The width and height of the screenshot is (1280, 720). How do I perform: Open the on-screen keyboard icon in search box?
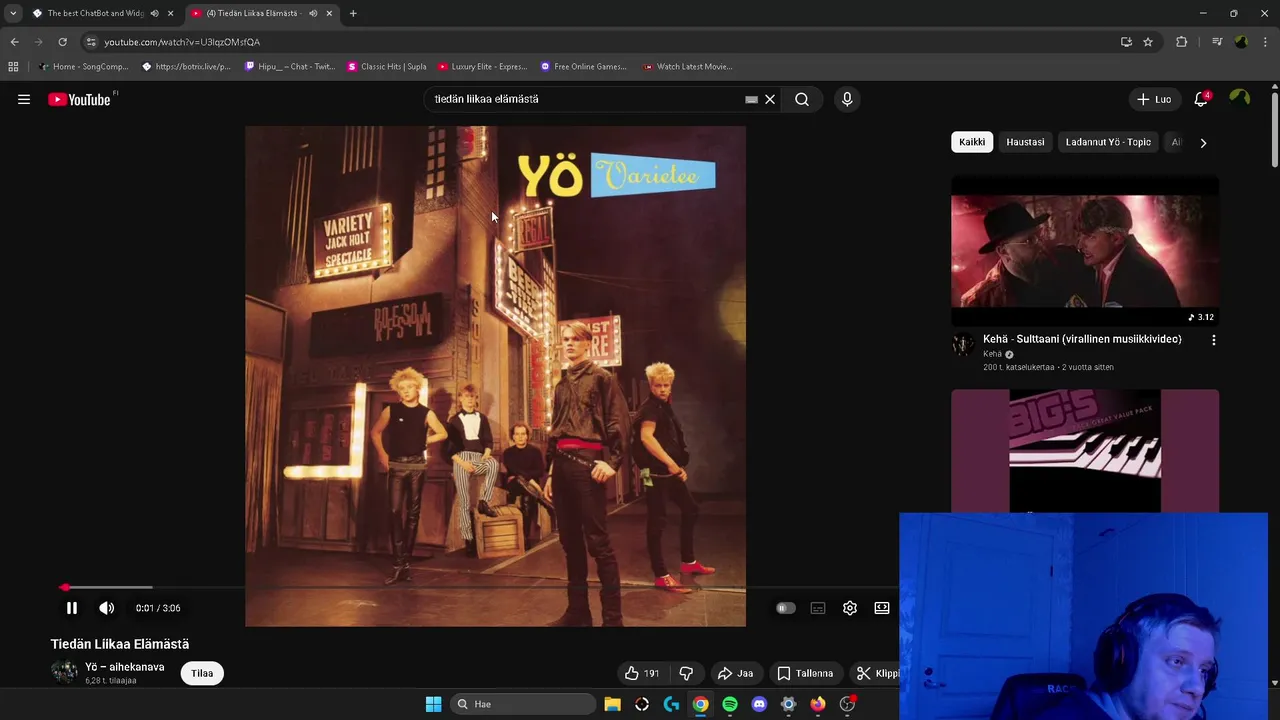click(751, 99)
